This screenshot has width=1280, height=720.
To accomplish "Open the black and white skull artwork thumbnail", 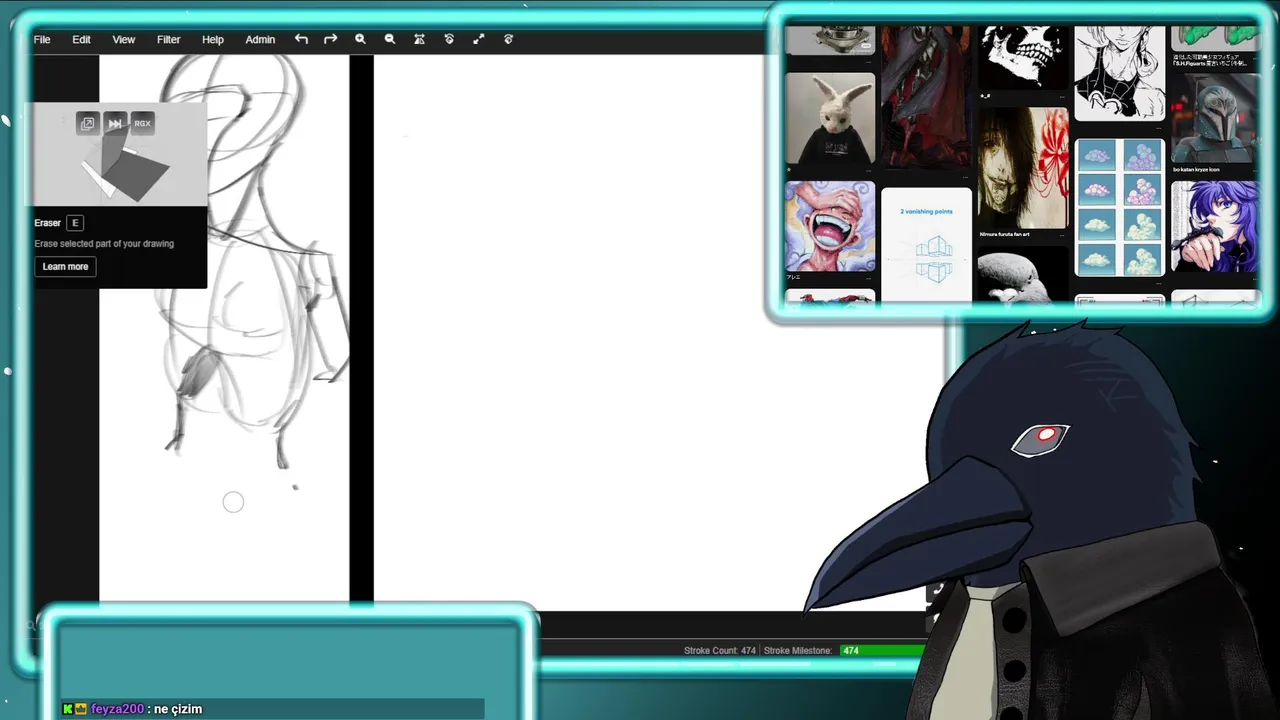I will (x=1022, y=58).
